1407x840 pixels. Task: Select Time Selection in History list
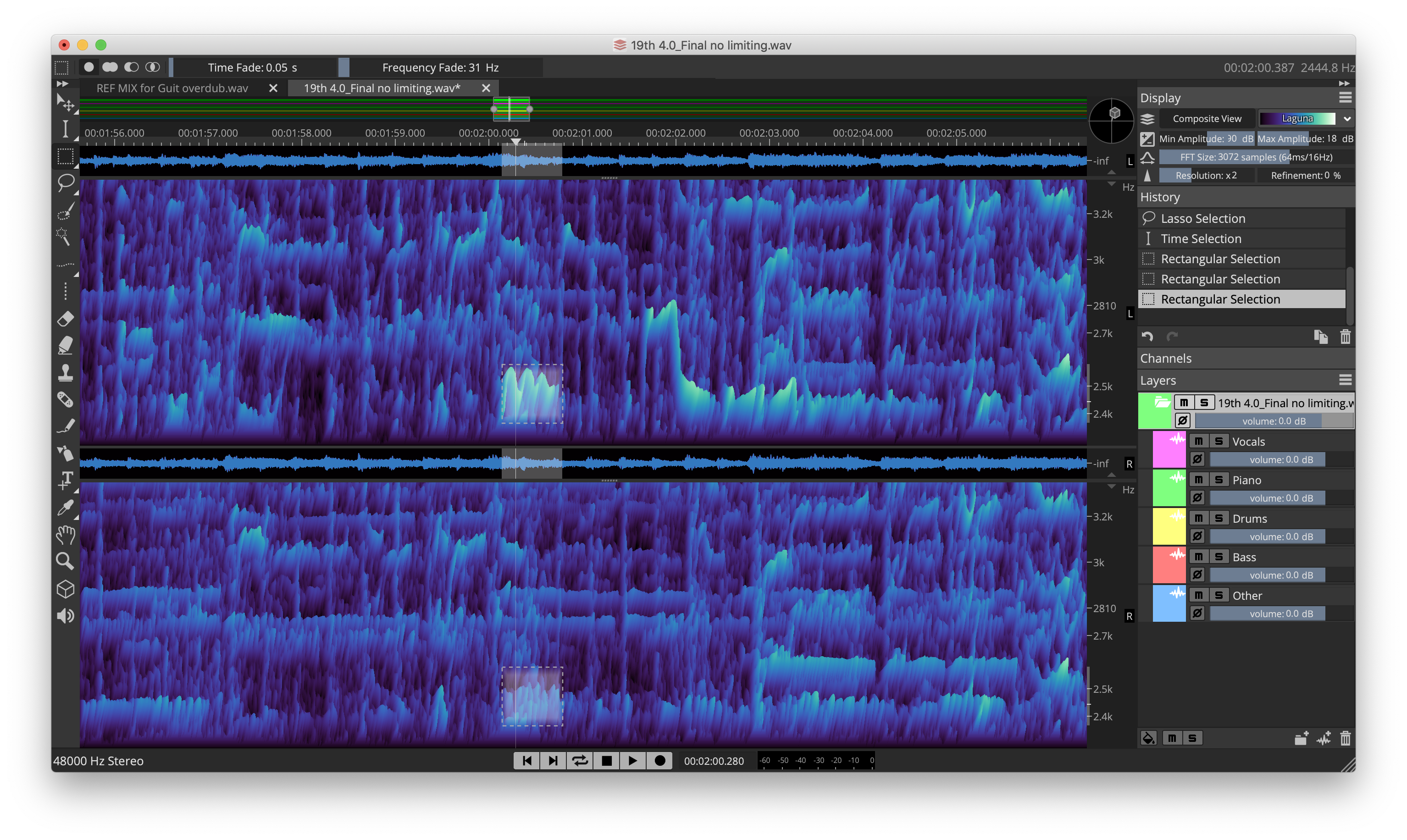click(x=1201, y=238)
